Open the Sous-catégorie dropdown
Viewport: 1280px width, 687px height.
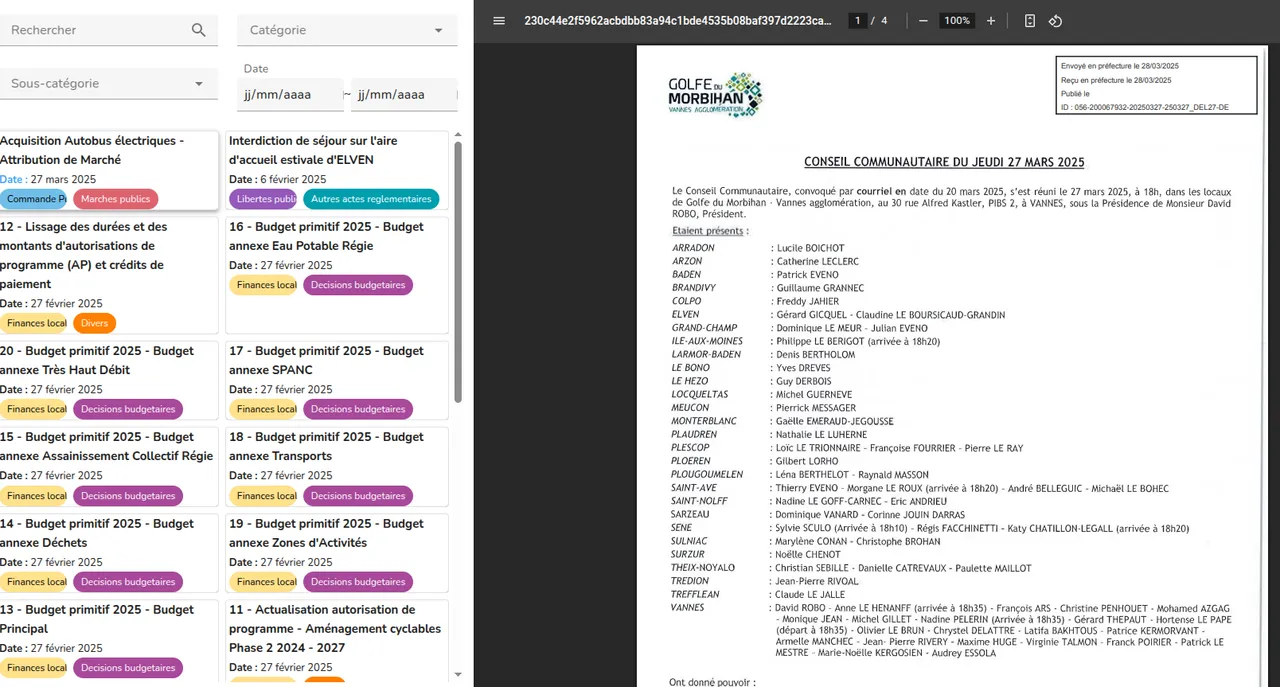click(x=108, y=84)
